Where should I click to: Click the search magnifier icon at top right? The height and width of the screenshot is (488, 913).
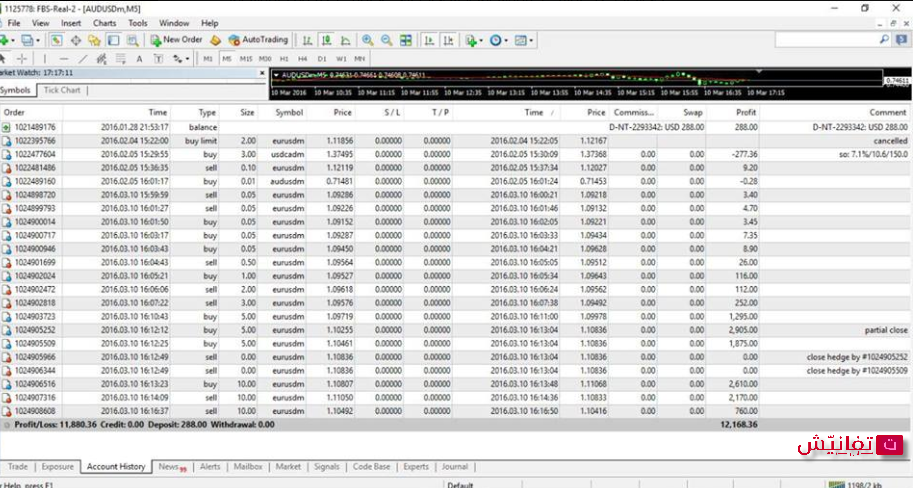click(x=884, y=40)
